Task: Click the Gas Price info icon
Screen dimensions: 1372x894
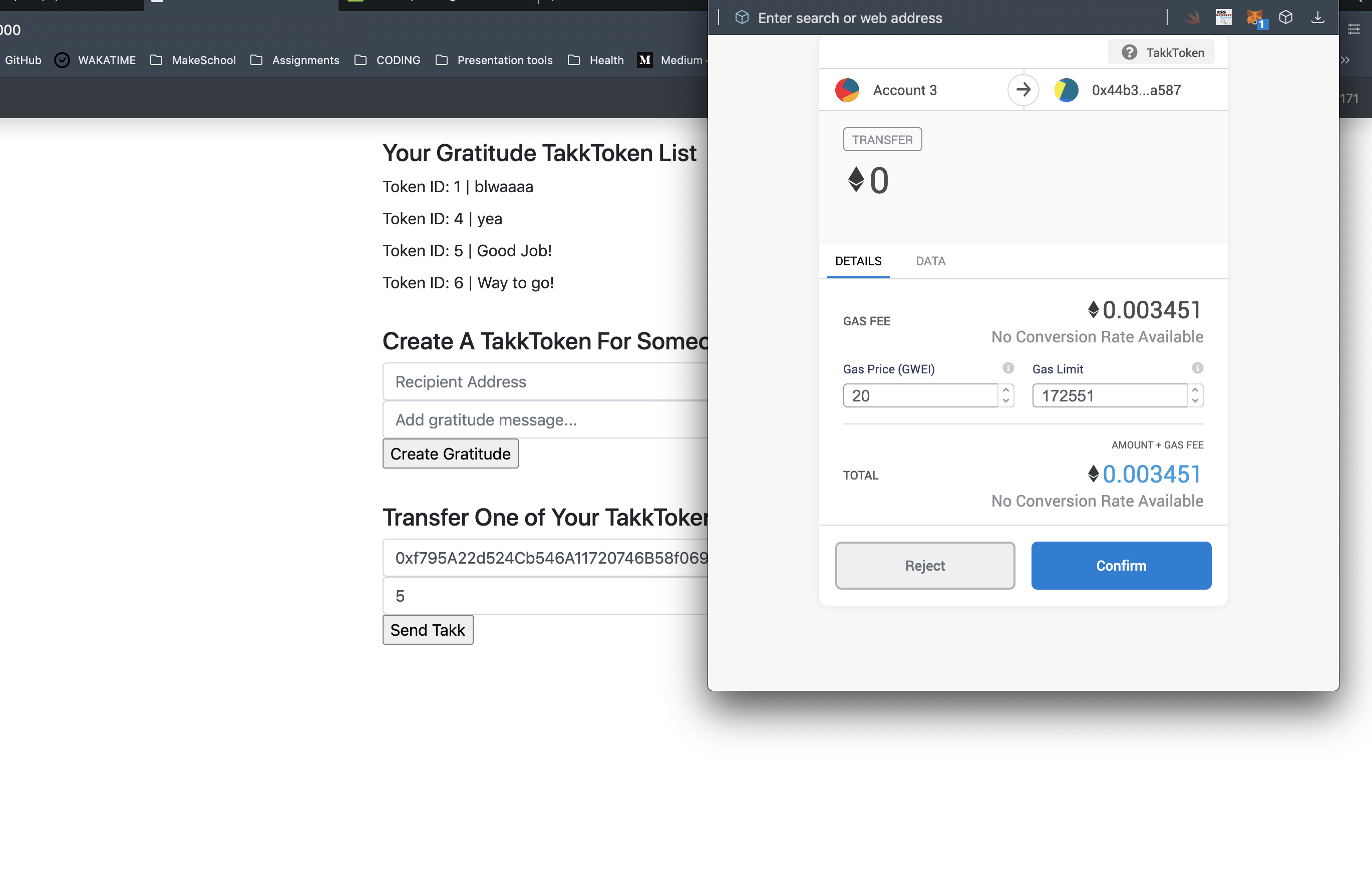Action: (x=1007, y=368)
